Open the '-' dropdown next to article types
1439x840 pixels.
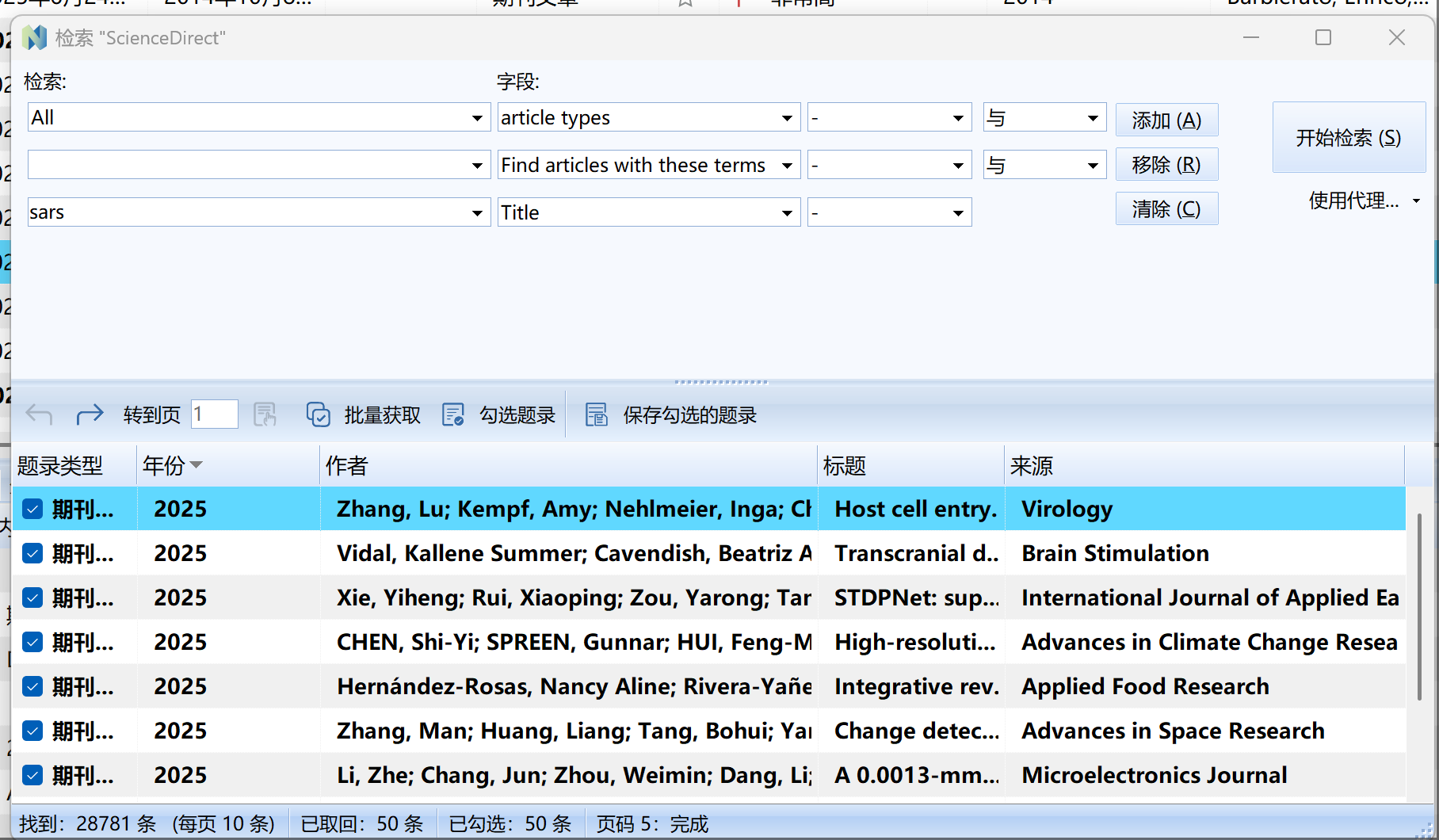[x=958, y=118]
